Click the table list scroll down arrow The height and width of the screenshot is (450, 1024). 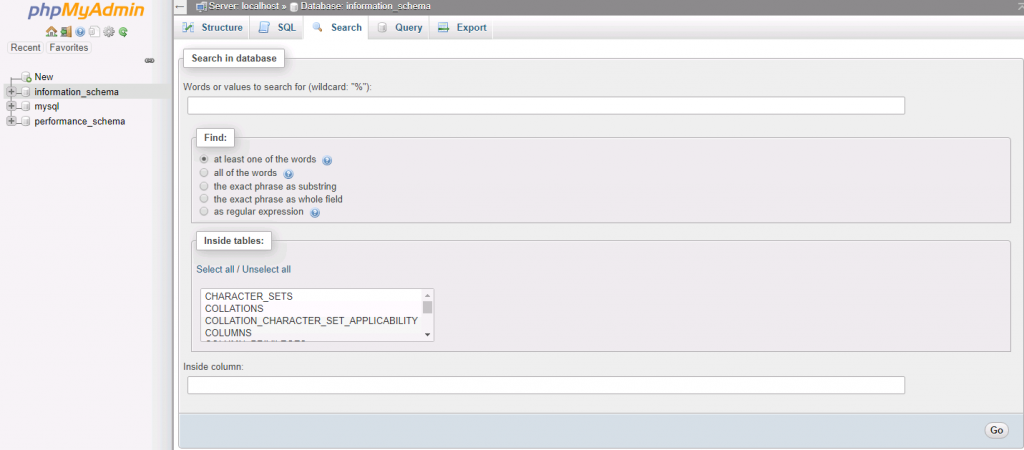click(428, 334)
